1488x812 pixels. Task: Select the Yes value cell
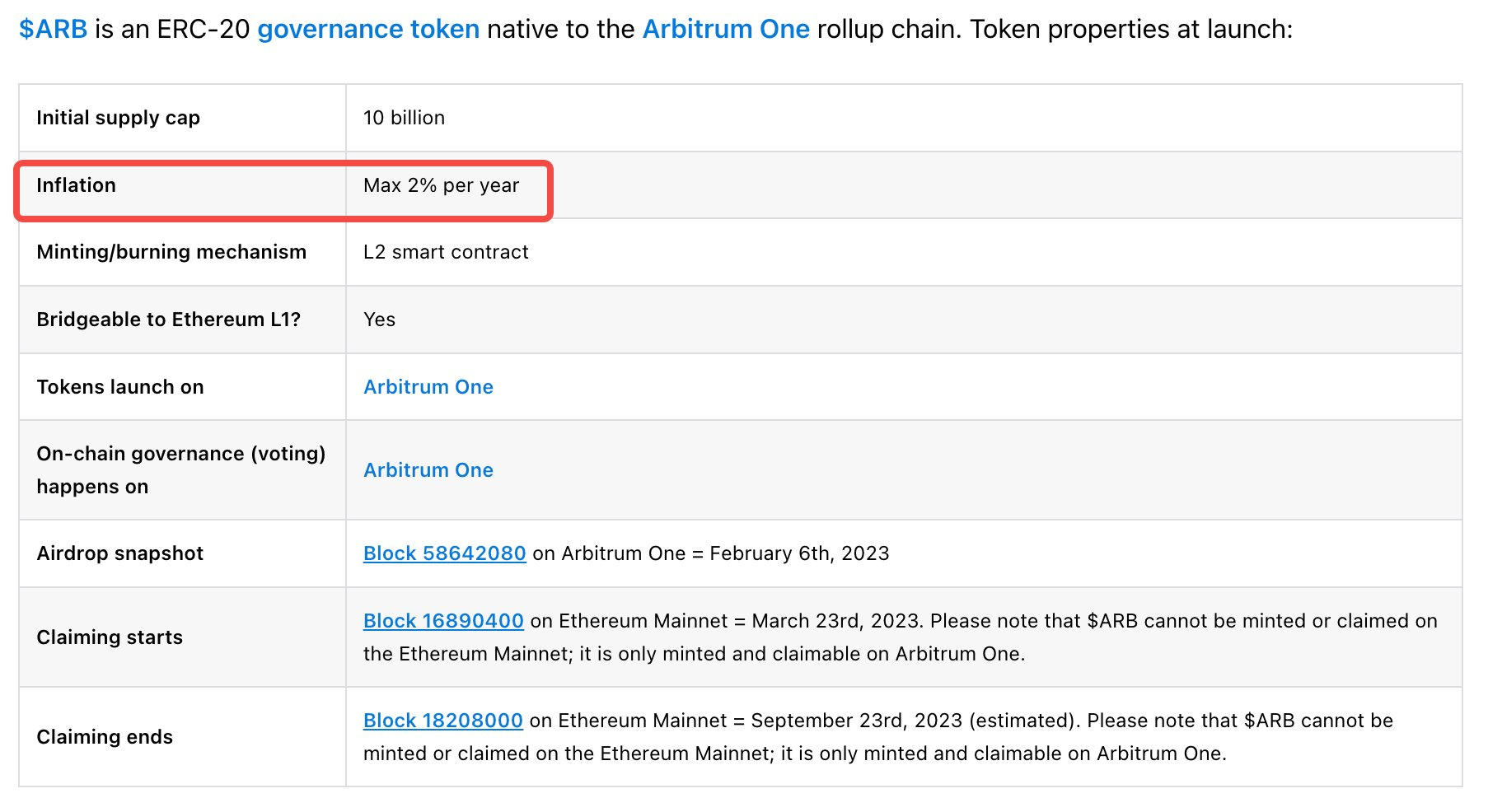pos(380,320)
